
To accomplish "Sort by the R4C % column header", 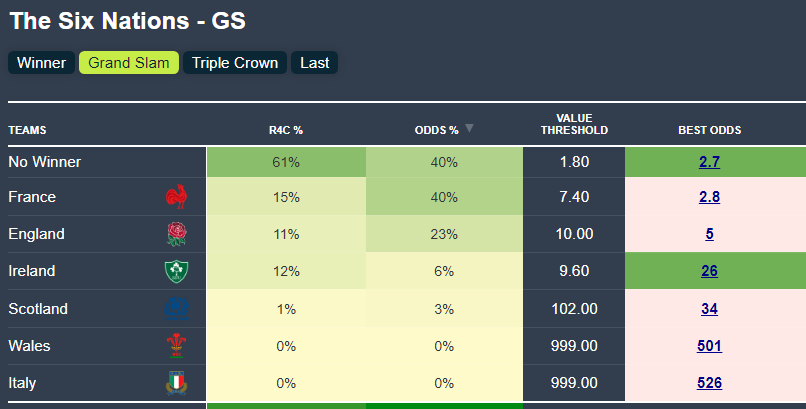I will click(286, 130).
